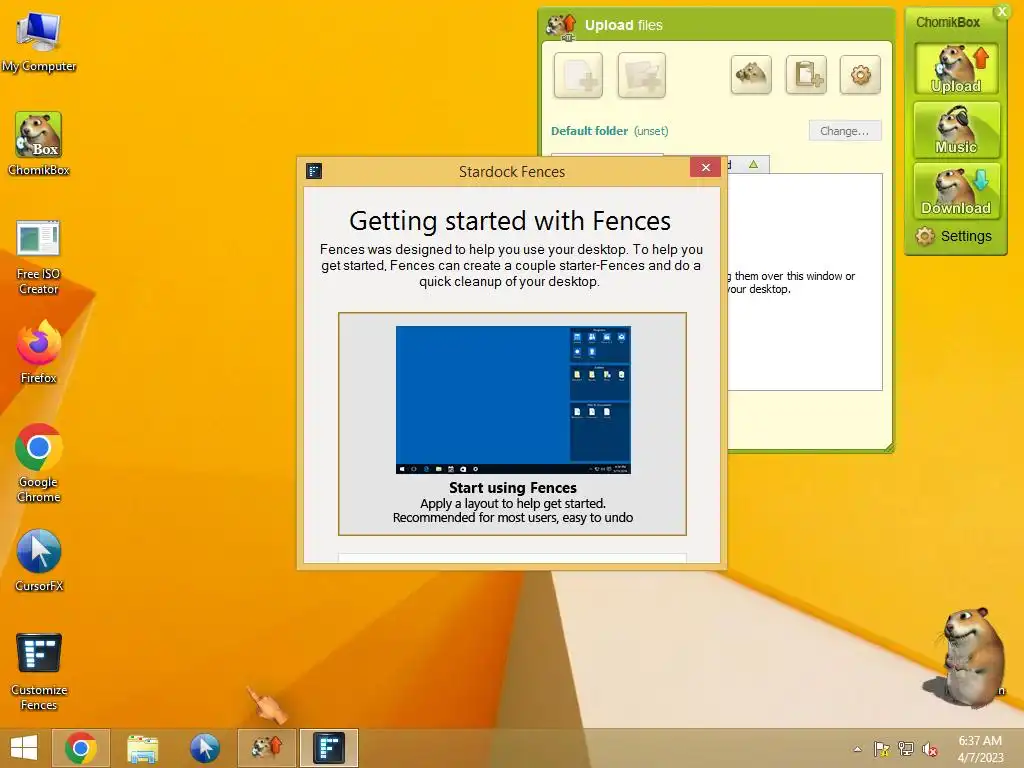Click the muted volume tray icon

pyautogui.click(x=929, y=749)
